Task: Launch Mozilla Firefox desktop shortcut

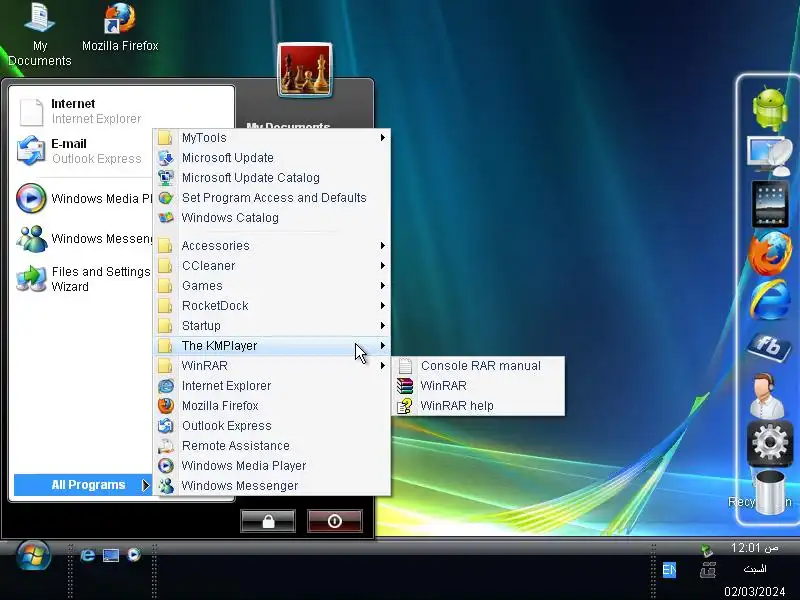Action: point(120,28)
